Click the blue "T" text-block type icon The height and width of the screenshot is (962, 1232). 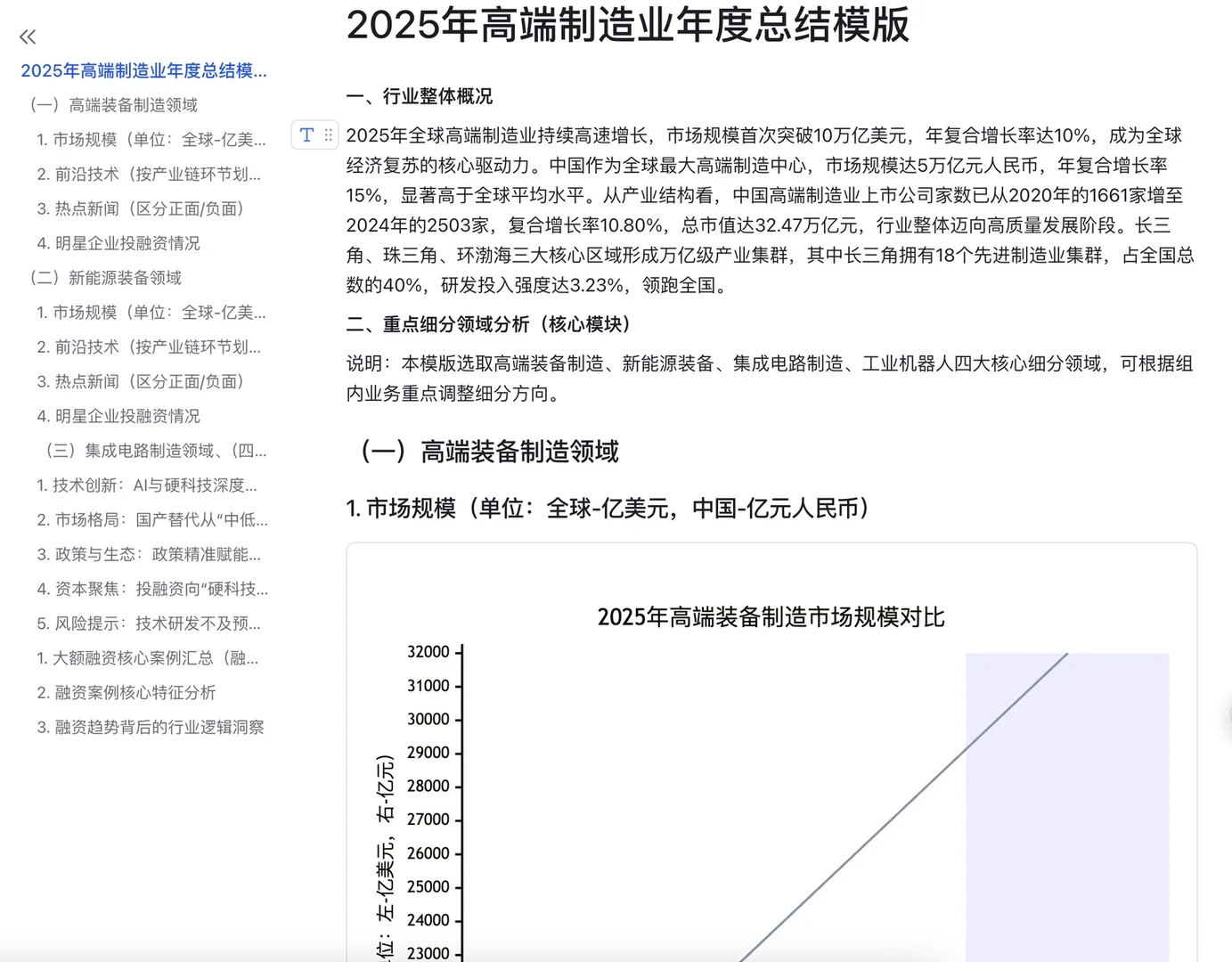tap(306, 135)
